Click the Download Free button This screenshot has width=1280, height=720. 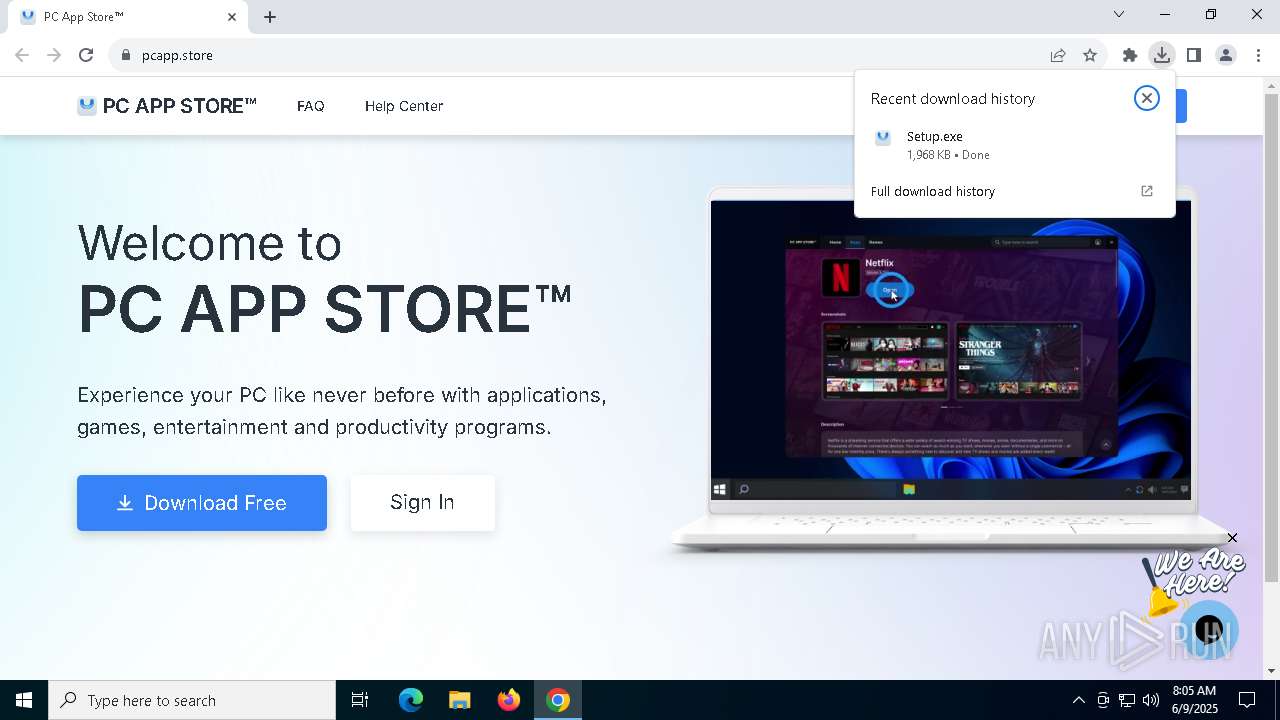[x=202, y=503]
